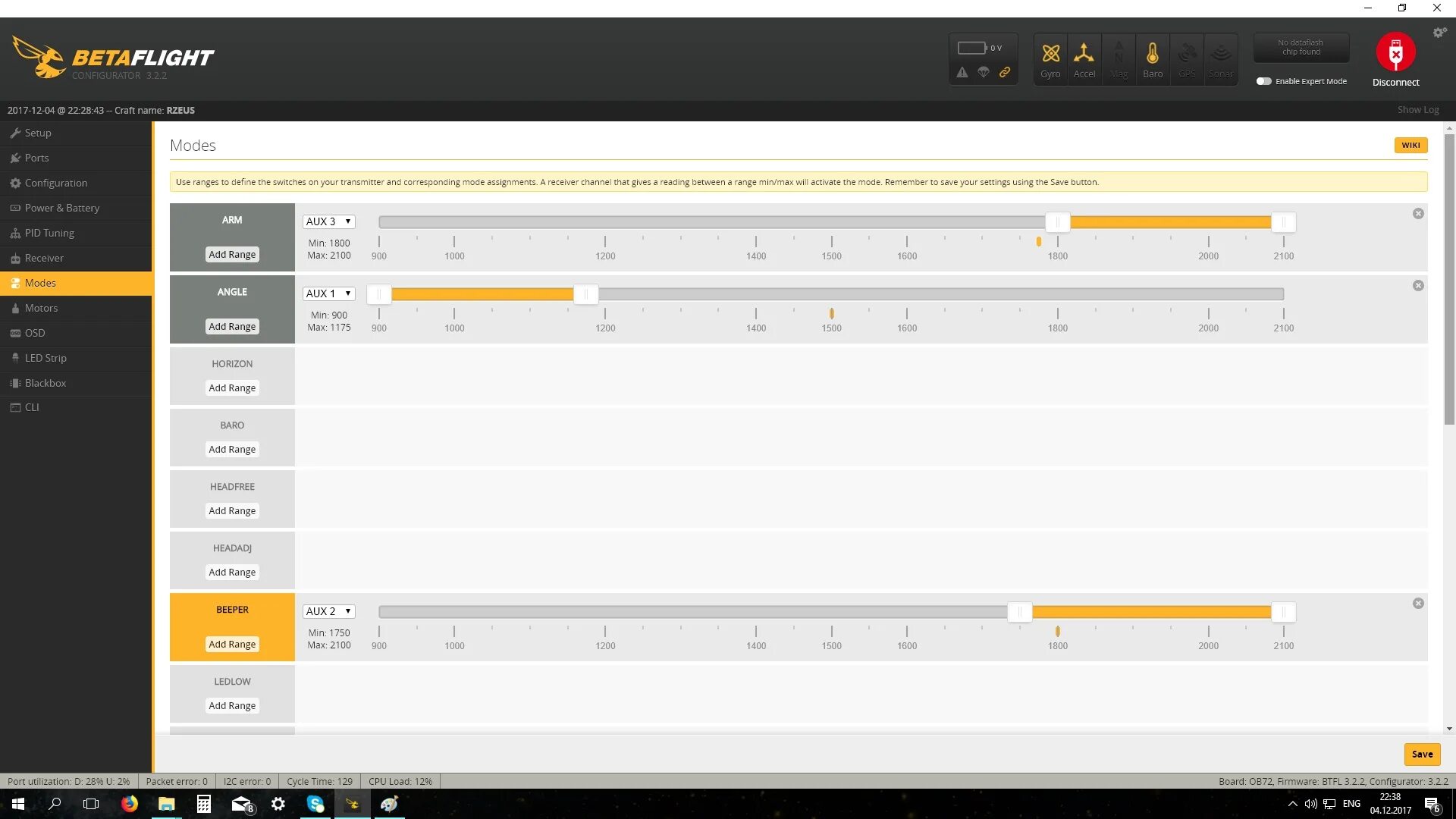
Task: Open the Power & Battery tab
Action: tap(76, 208)
